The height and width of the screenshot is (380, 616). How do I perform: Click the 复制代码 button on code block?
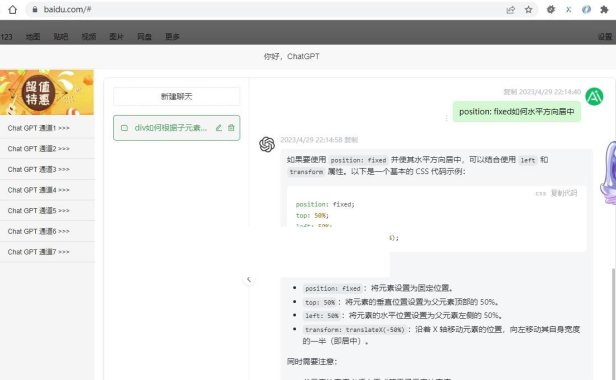564,193
